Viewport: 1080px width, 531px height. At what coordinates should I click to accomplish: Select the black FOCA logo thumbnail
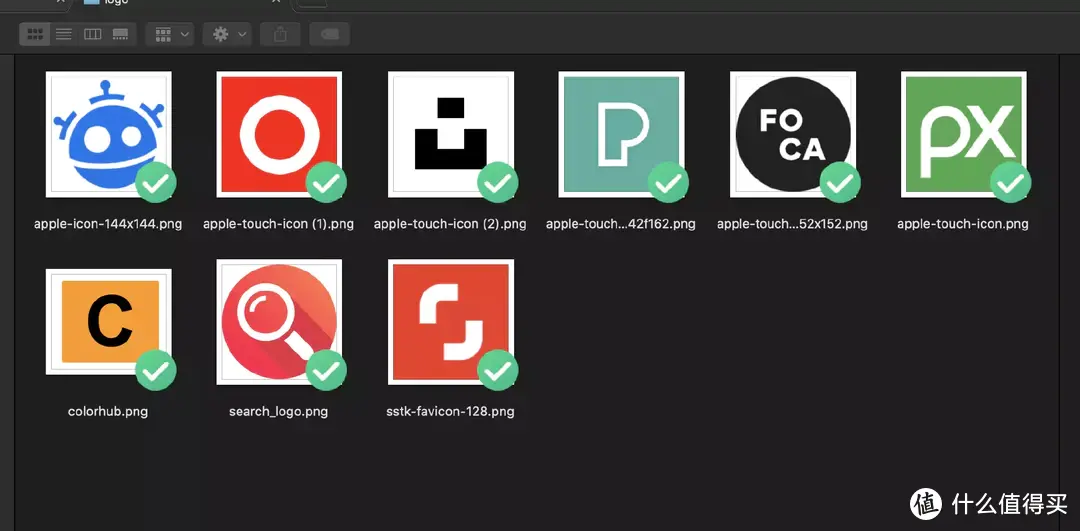[x=793, y=134]
